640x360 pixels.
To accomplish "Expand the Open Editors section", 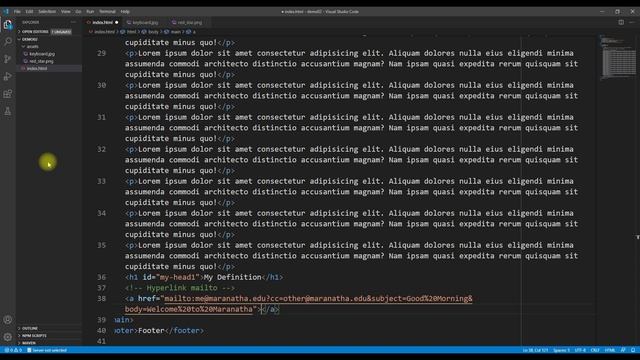I will click(x=35, y=32).
